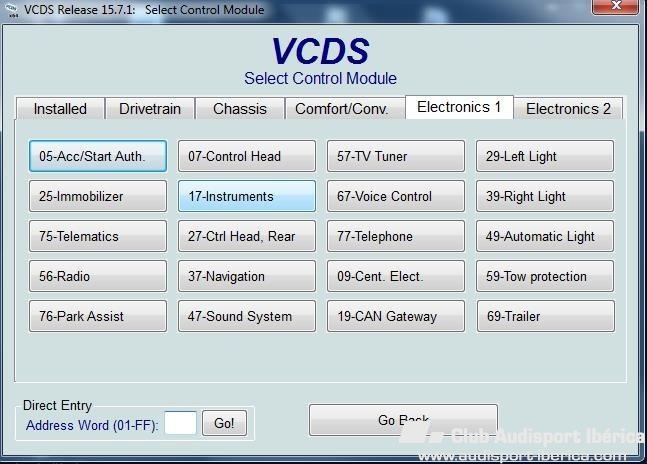Select the Chassis tab

(x=240, y=109)
